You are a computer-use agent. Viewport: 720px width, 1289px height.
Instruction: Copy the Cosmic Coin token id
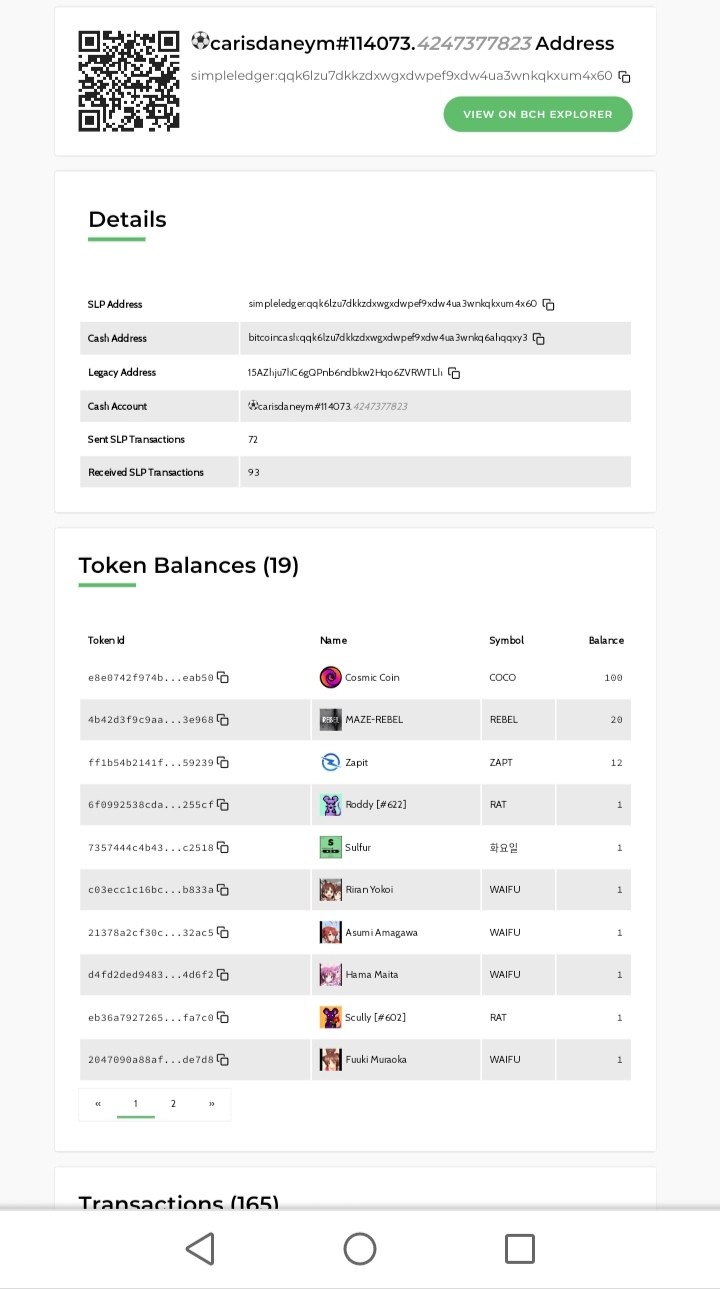coord(223,678)
